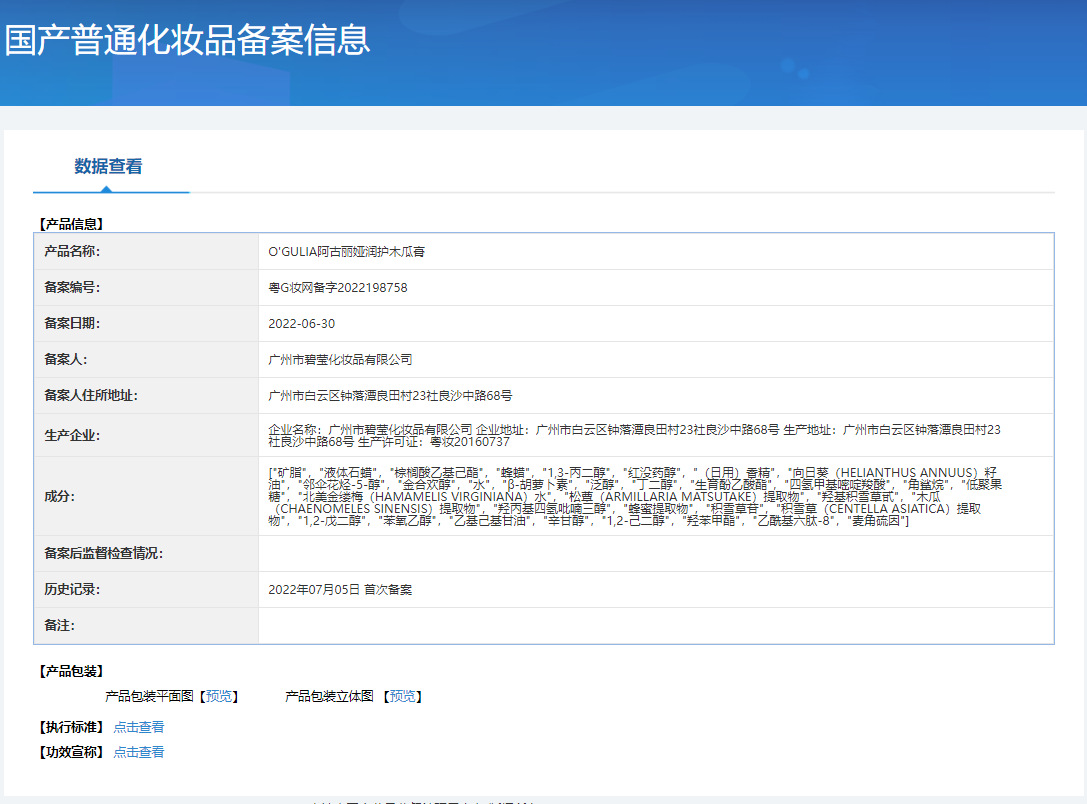
Task: Click the 备注 row label
Action: 59,626
